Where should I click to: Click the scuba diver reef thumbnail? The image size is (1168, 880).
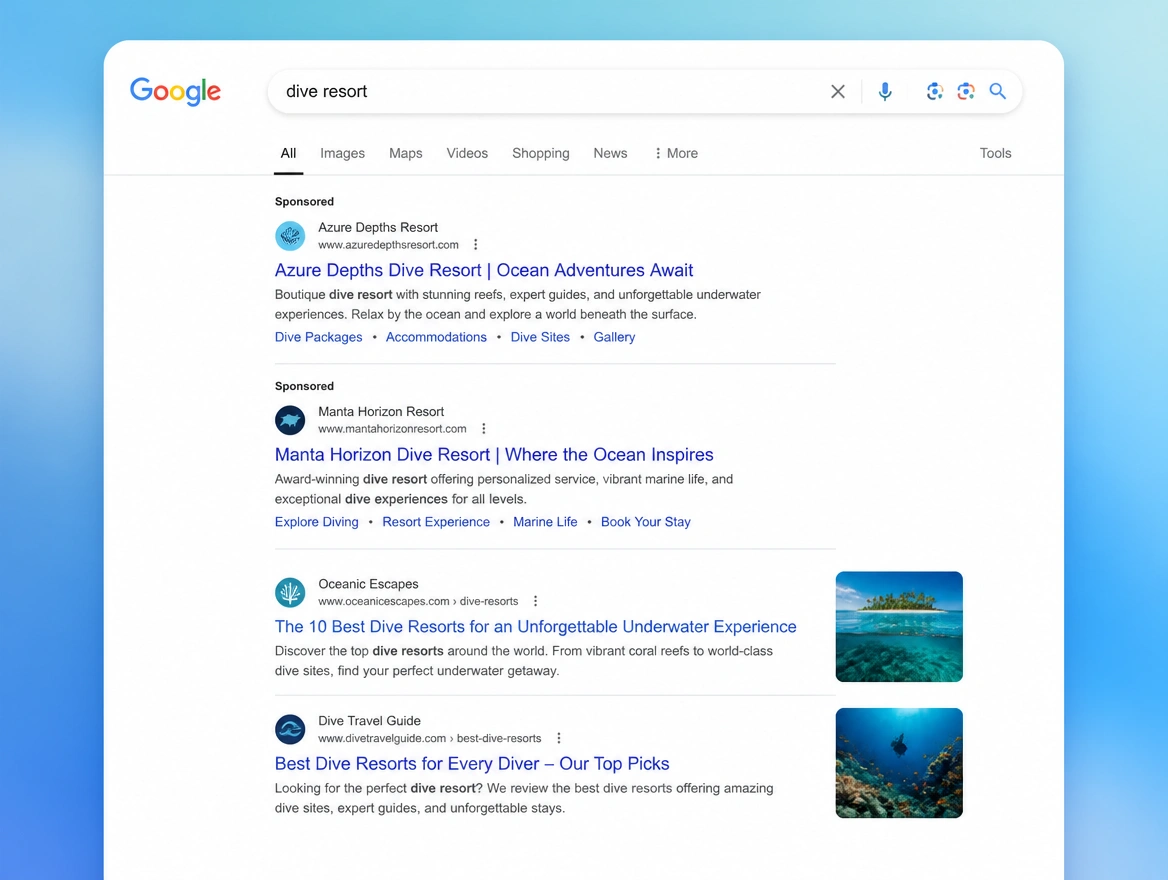coord(899,763)
